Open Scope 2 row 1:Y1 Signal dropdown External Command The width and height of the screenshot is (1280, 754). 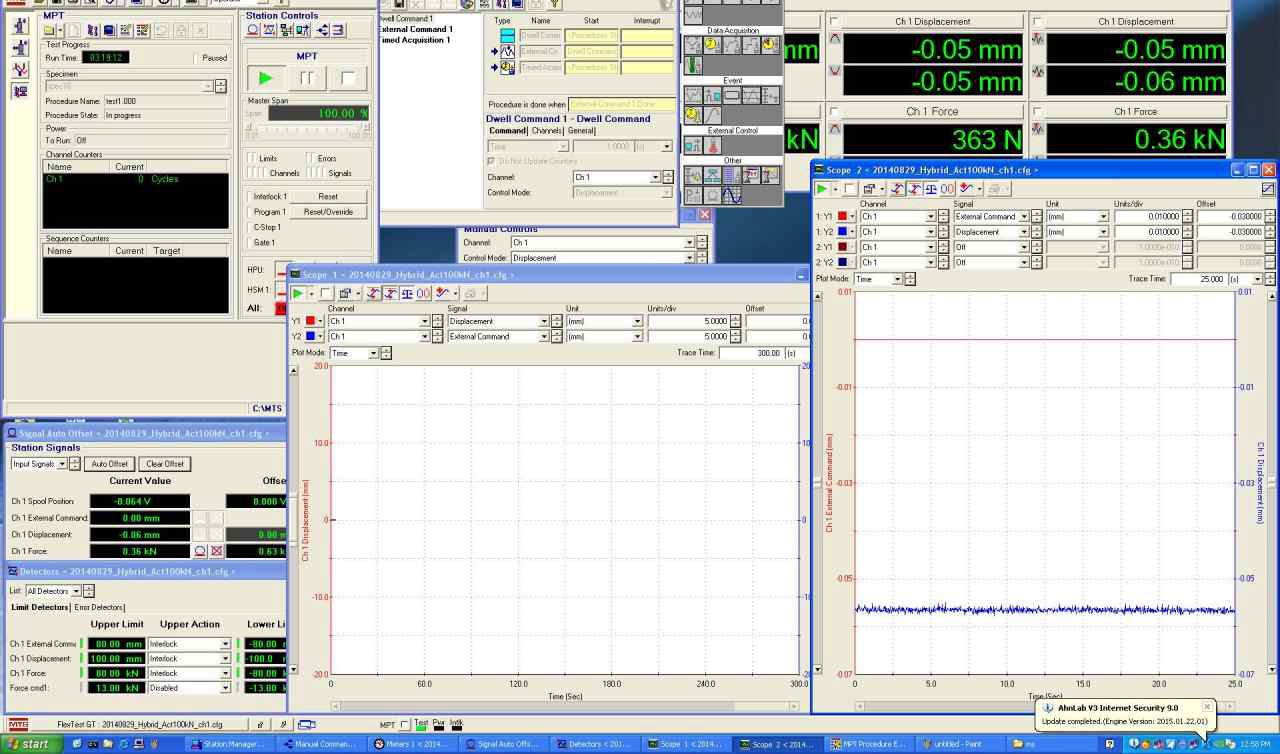[1023, 216]
